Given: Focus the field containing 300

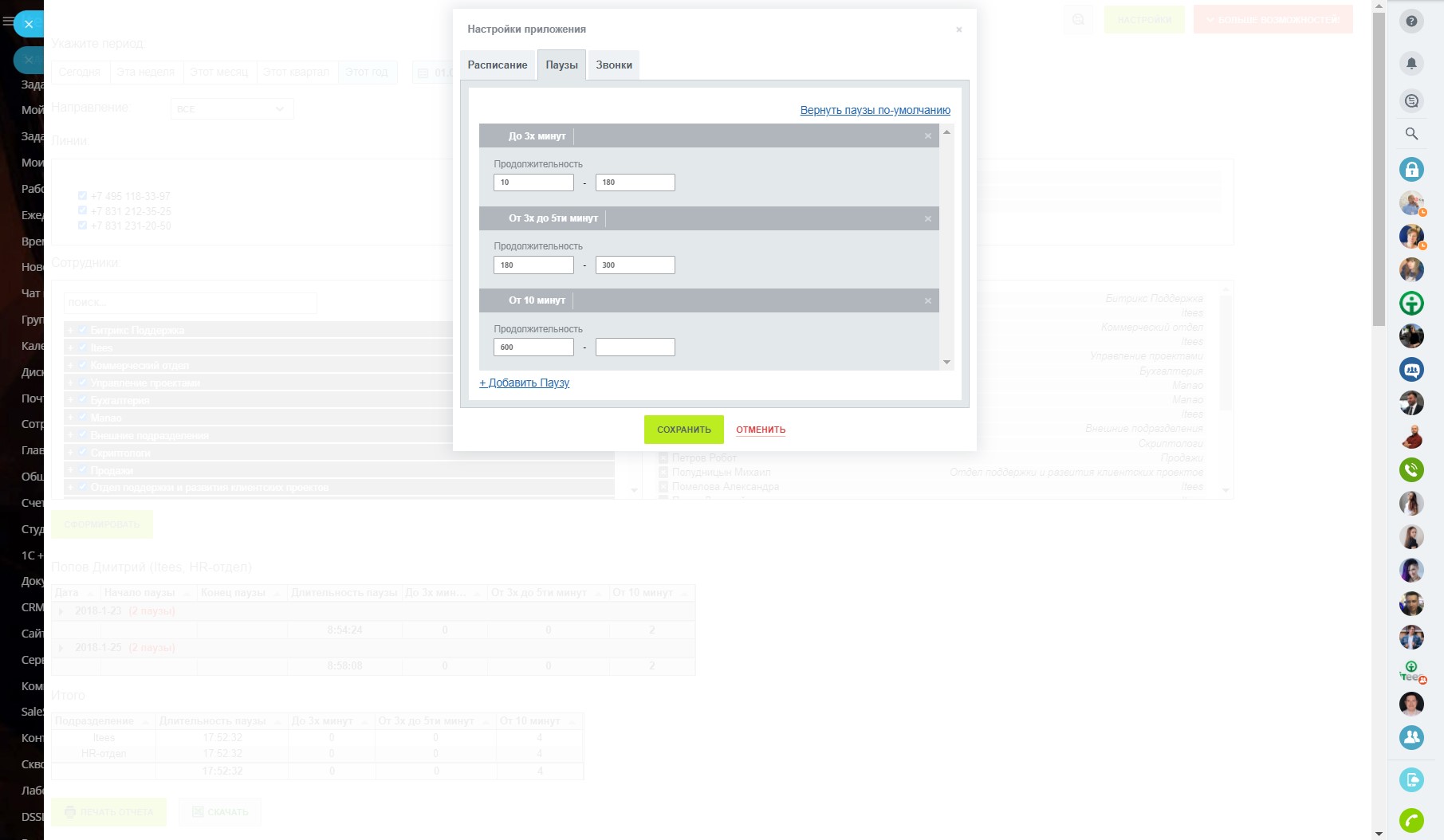Looking at the screenshot, I should (635, 265).
